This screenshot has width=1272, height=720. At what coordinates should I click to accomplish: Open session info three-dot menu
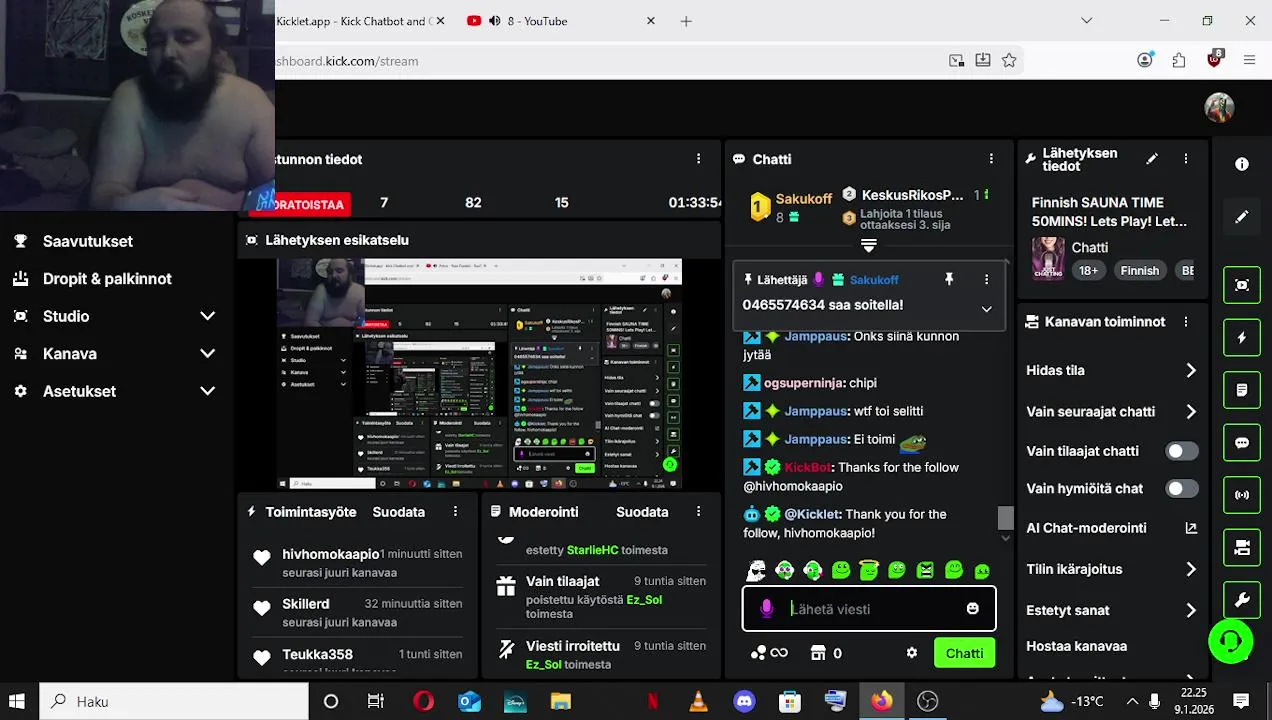point(699,159)
